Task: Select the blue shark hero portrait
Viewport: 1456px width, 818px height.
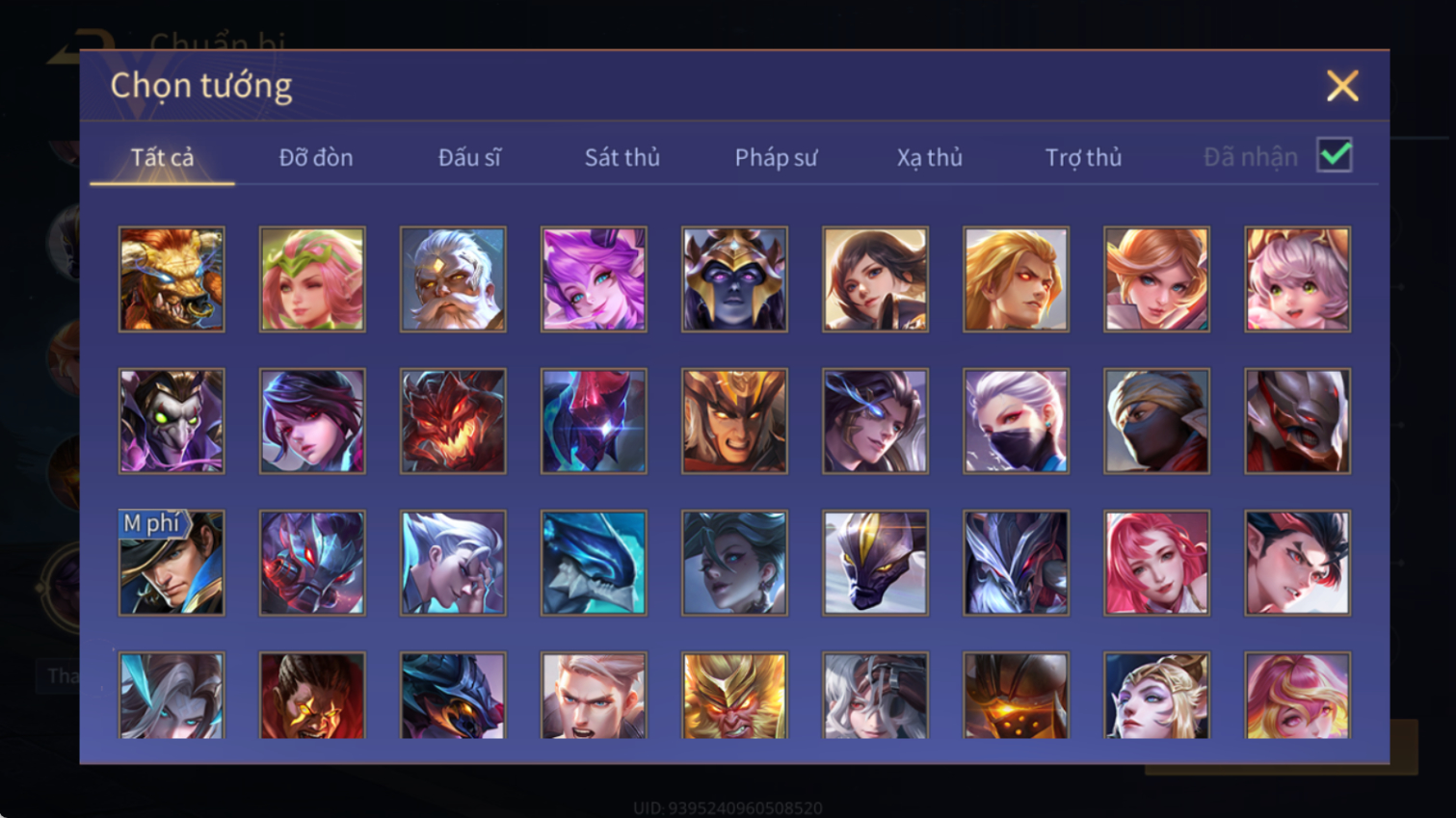Action: click(594, 563)
